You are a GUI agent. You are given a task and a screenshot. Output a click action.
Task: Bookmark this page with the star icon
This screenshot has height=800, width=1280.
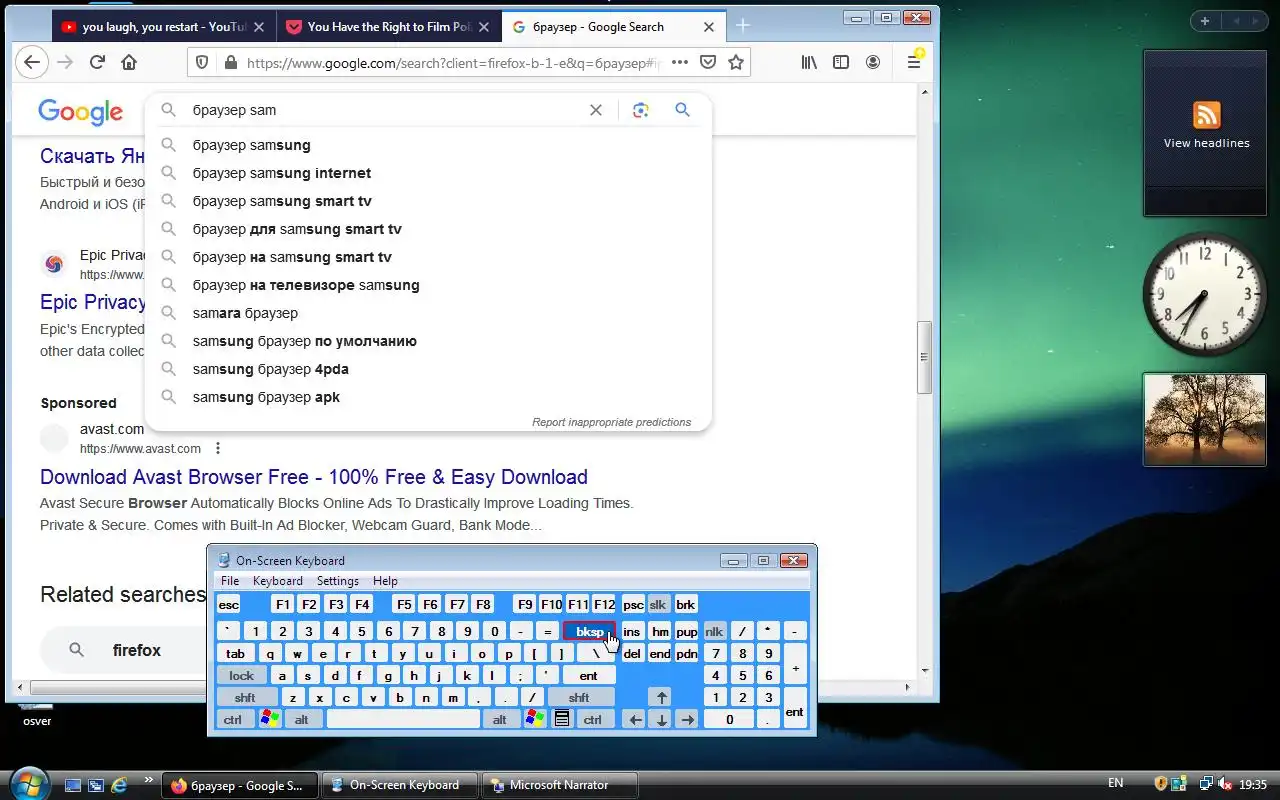tap(736, 62)
